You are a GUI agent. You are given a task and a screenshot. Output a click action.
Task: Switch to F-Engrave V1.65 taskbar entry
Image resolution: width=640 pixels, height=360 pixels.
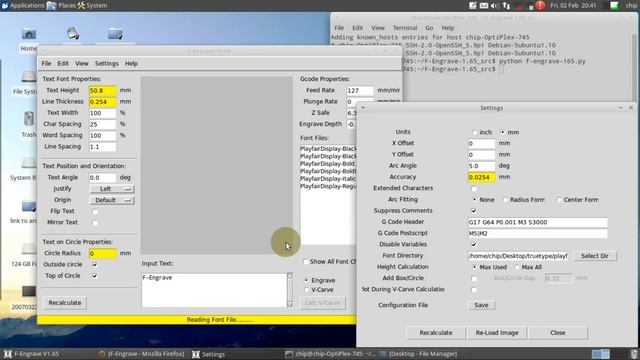click(32, 354)
